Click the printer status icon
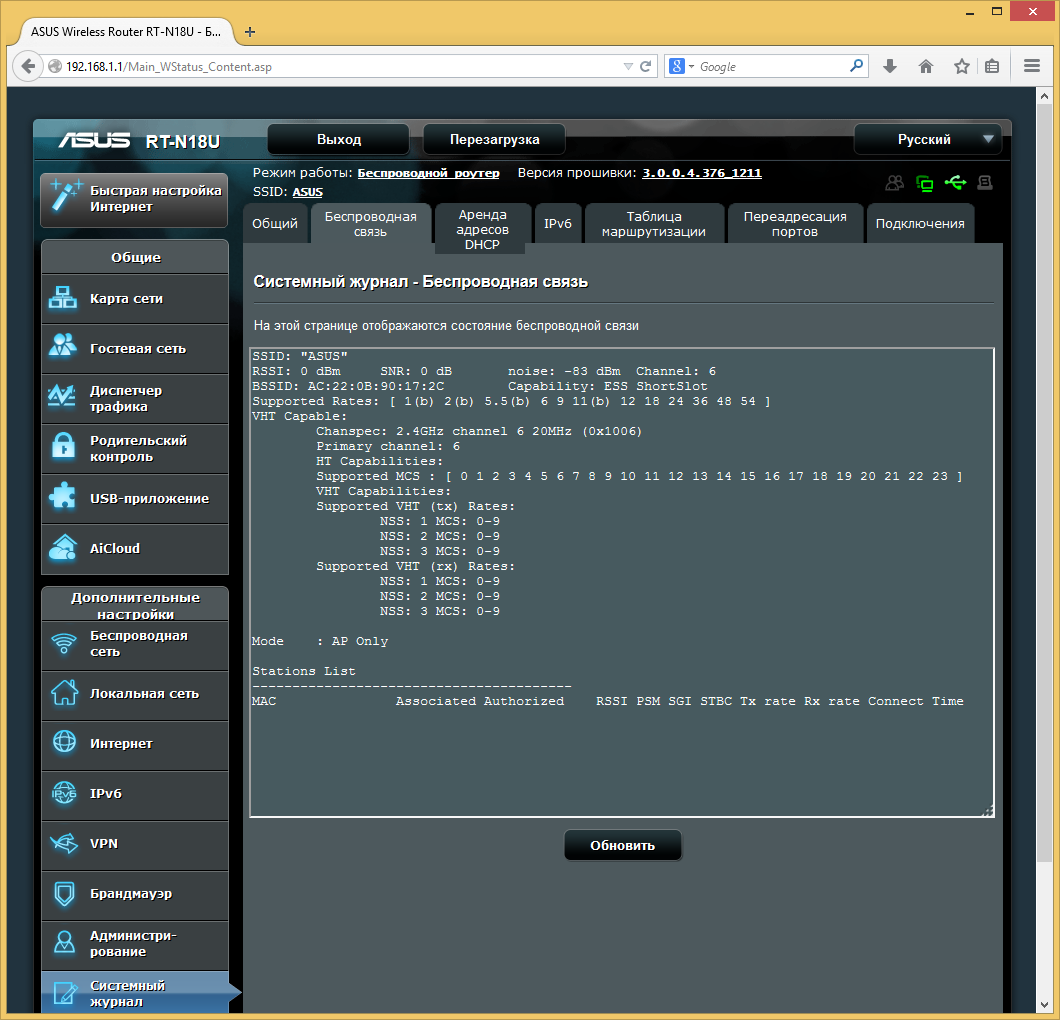This screenshot has height=1020, width=1060. pyautogui.click(x=985, y=183)
